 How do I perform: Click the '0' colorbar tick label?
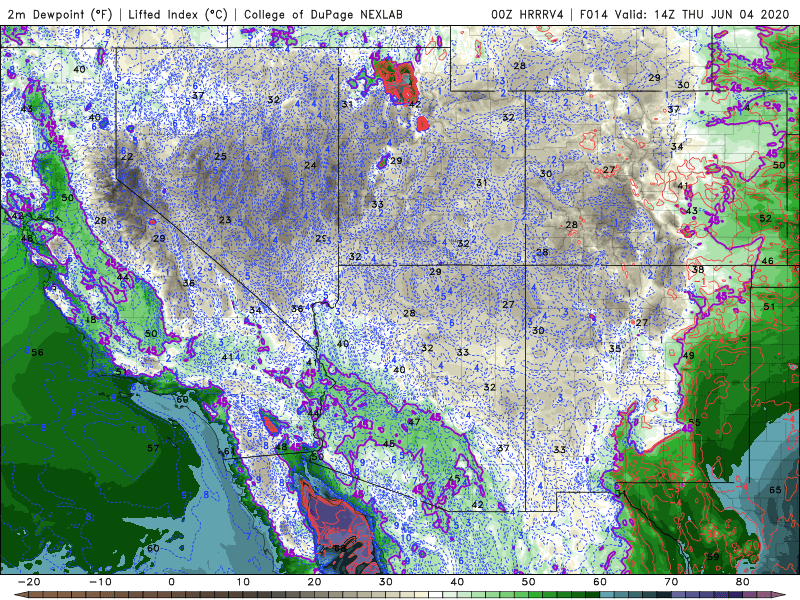pyautogui.click(x=171, y=582)
